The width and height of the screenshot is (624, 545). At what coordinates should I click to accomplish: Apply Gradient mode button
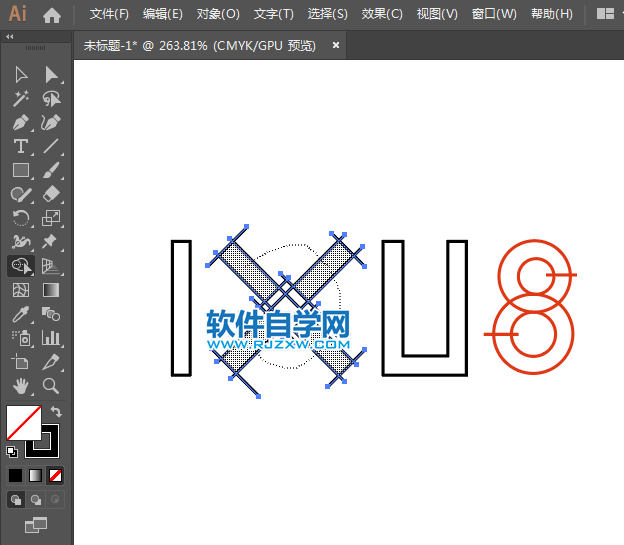tap(35, 475)
